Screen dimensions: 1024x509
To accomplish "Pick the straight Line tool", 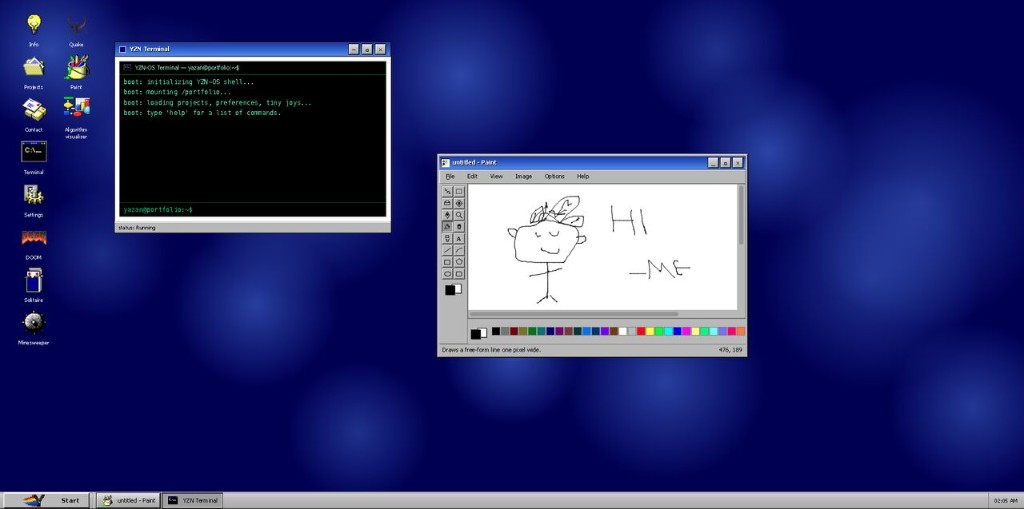I will point(447,250).
